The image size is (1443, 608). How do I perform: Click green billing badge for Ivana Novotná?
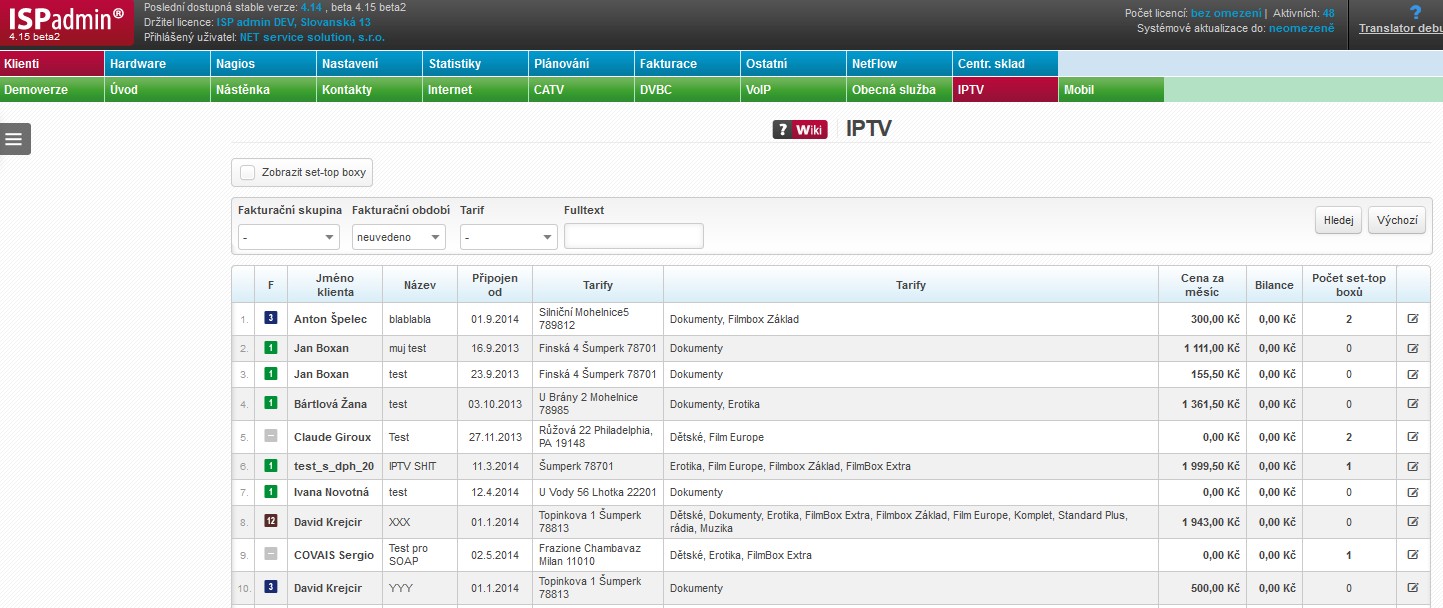pyautogui.click(x=270, y=491)
